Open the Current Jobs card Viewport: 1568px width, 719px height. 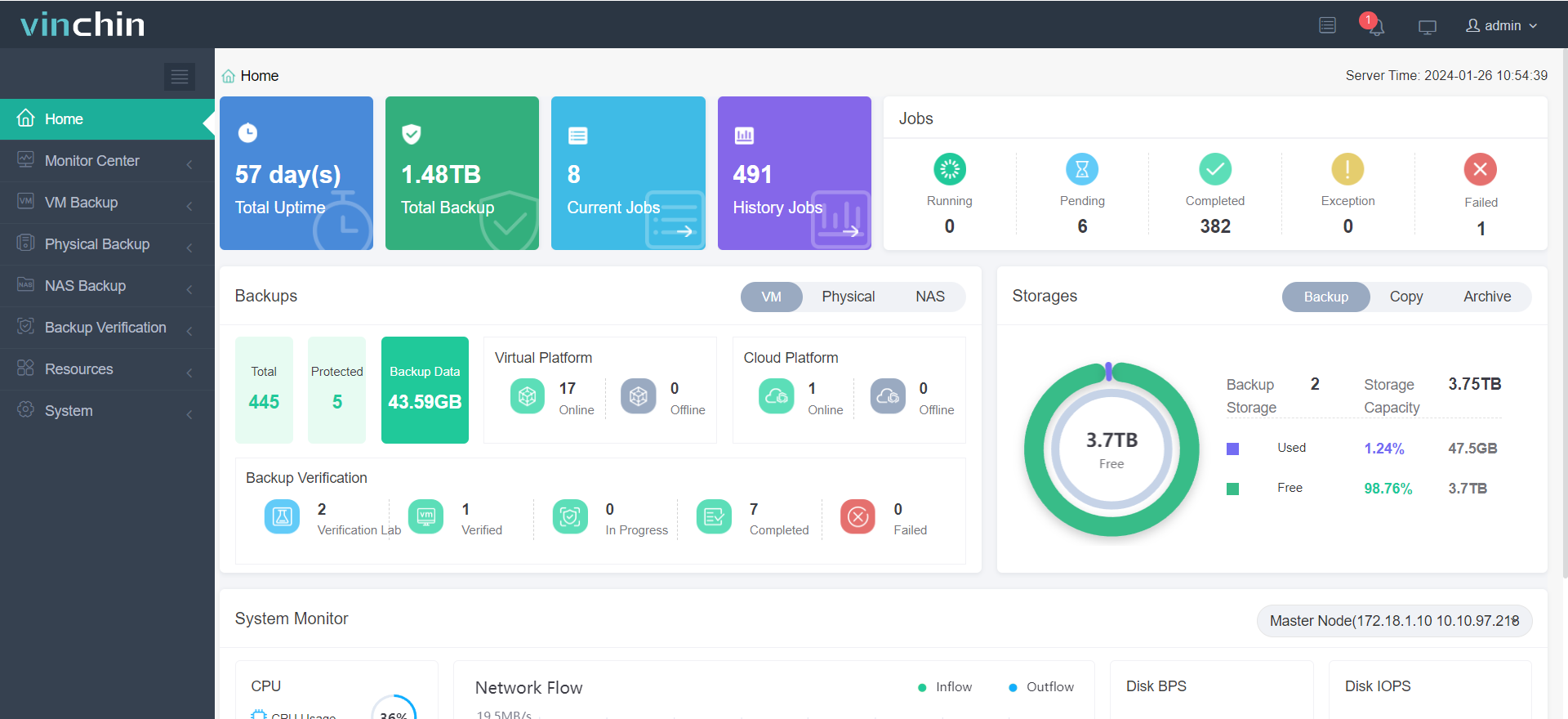point(628,173)
